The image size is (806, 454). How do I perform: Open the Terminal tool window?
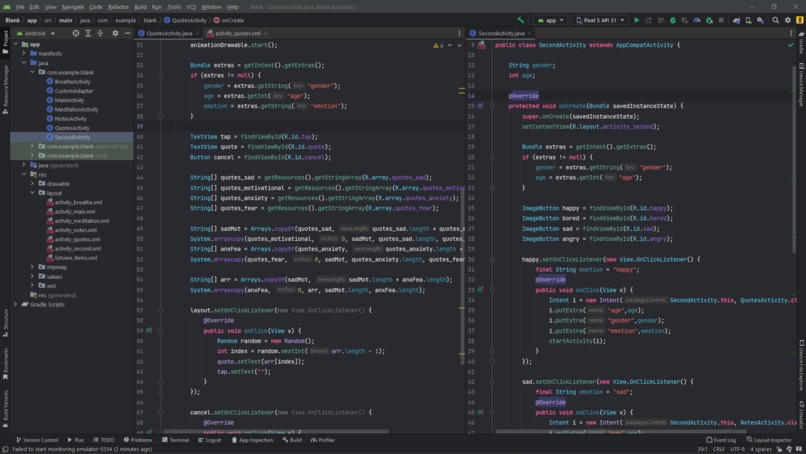175,440
